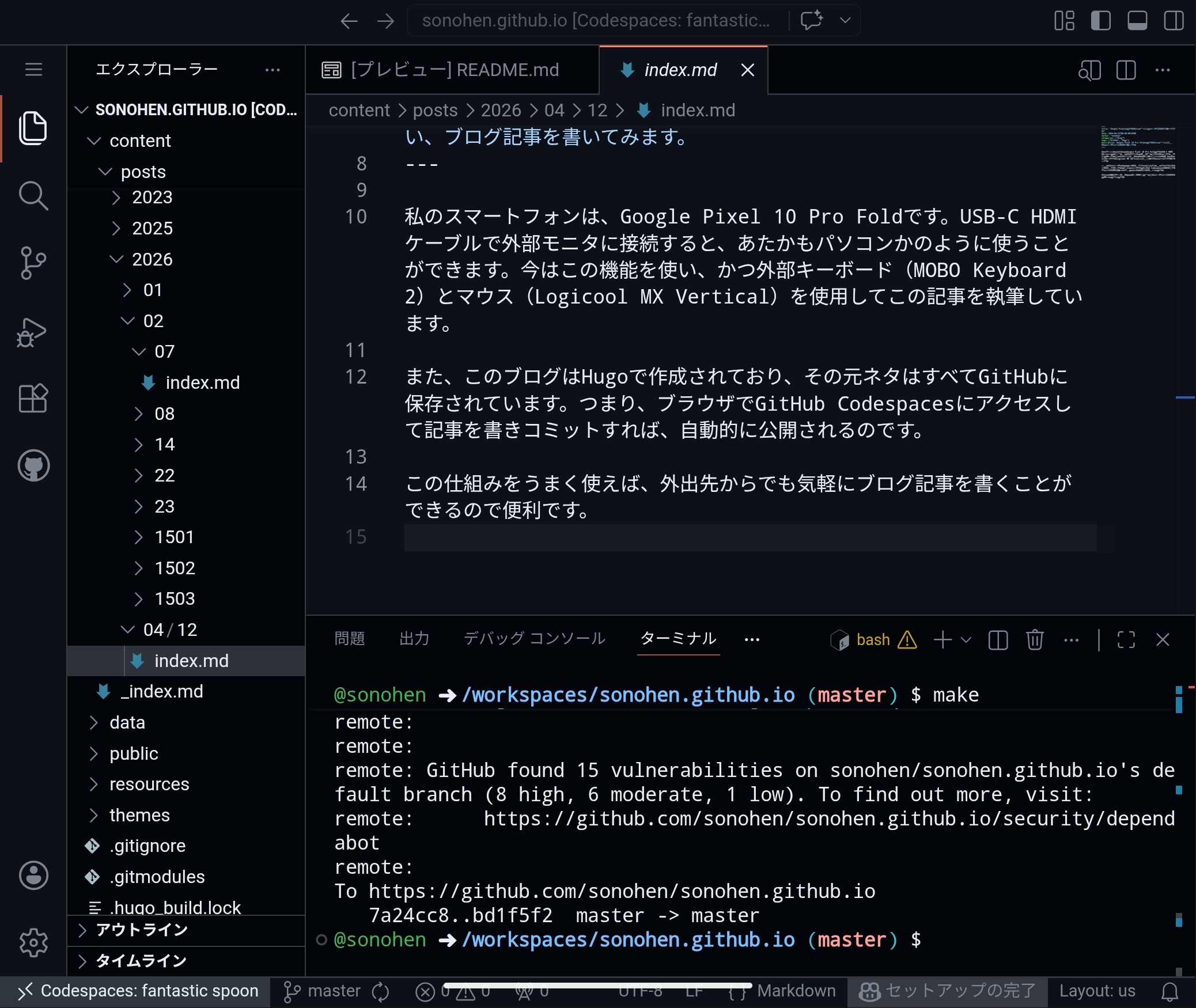
Task: Toggle bottom panel visibility
Action: point(1137,21)
